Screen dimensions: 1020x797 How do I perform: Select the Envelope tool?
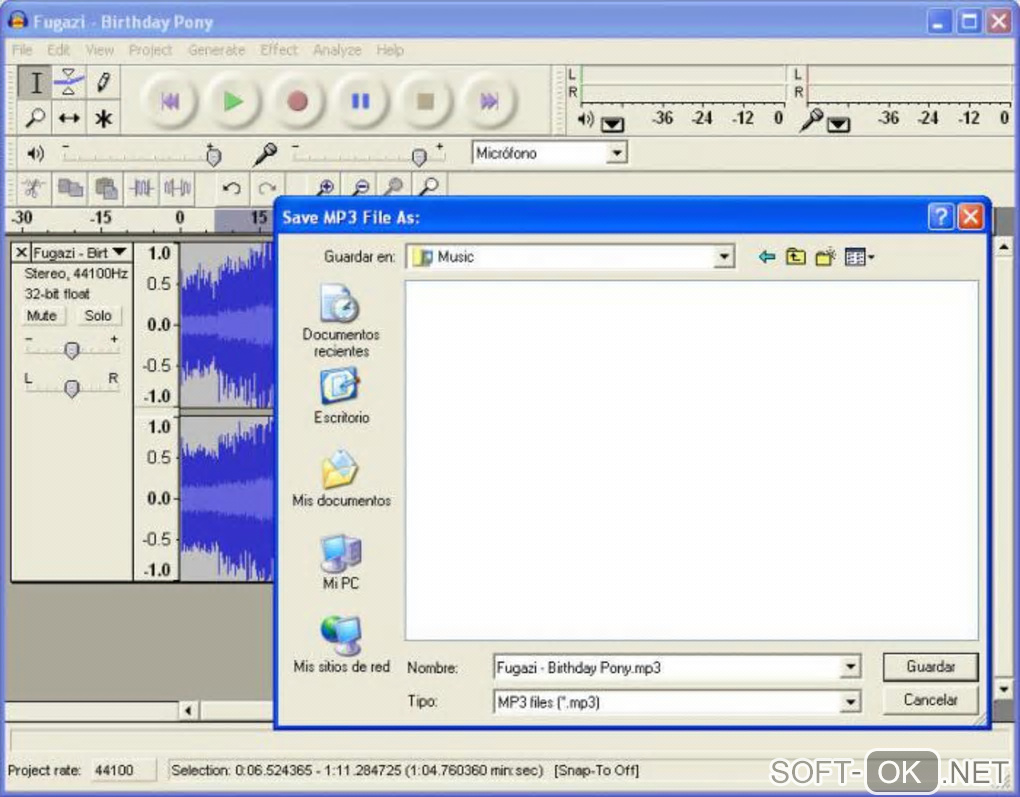point(69,83)
